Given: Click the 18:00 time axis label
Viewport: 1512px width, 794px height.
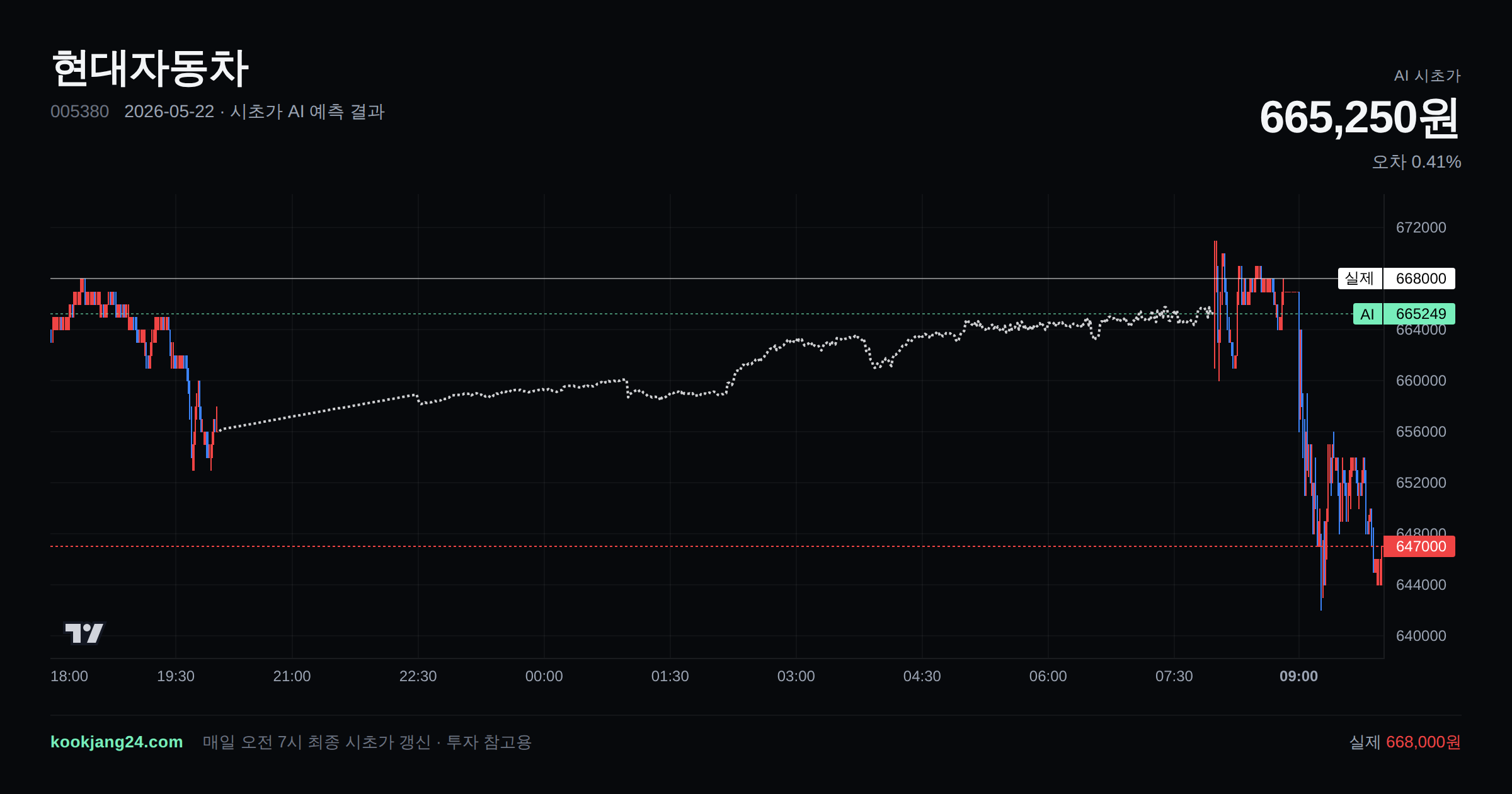Looking at the screenshot, I should [x=69, y=676].
